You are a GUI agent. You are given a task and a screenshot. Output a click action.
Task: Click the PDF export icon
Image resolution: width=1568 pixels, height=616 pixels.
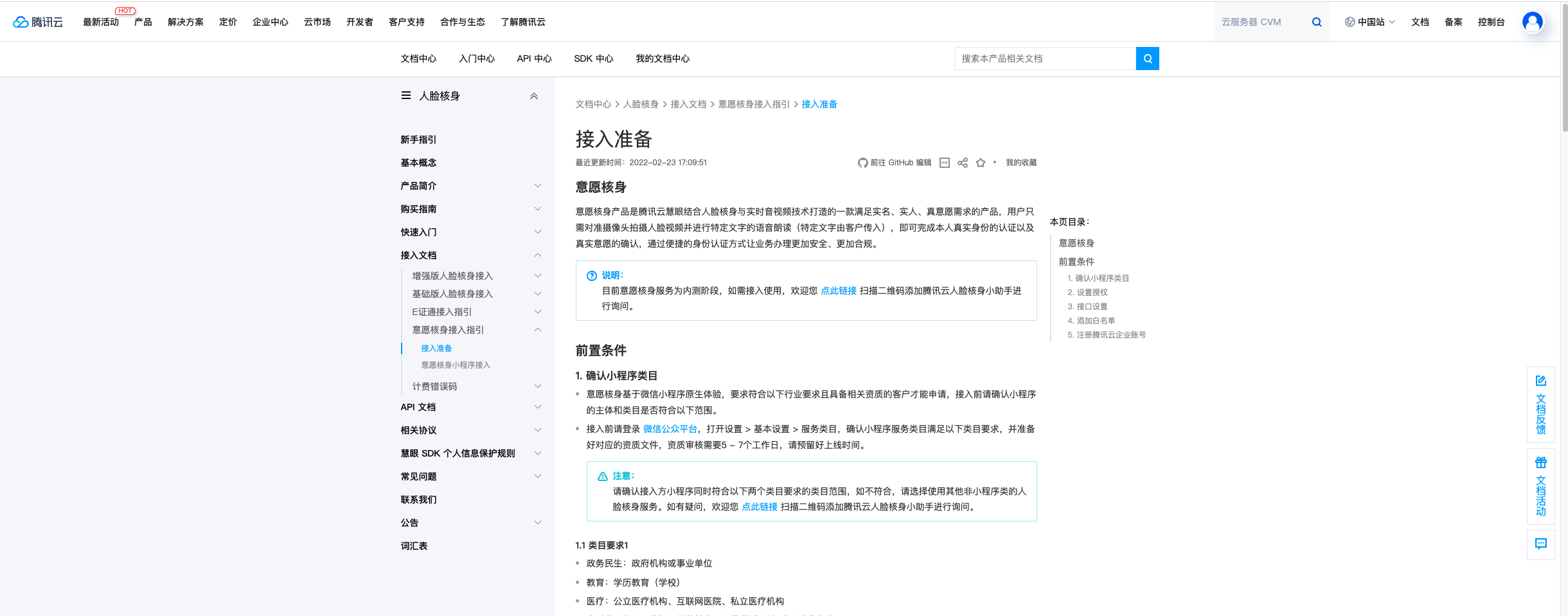(944, 163)
